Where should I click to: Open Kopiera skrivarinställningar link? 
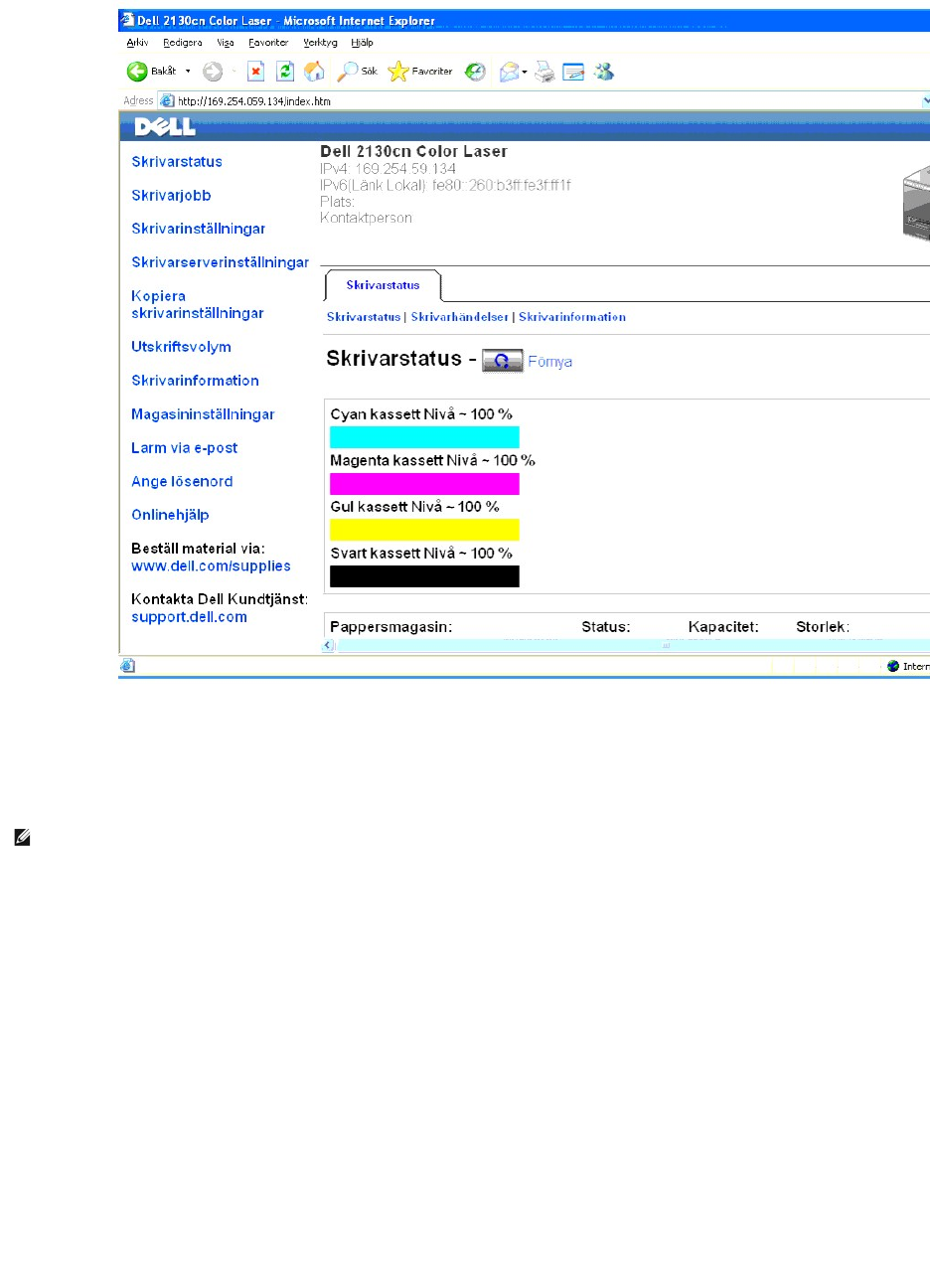click(198, 304)
